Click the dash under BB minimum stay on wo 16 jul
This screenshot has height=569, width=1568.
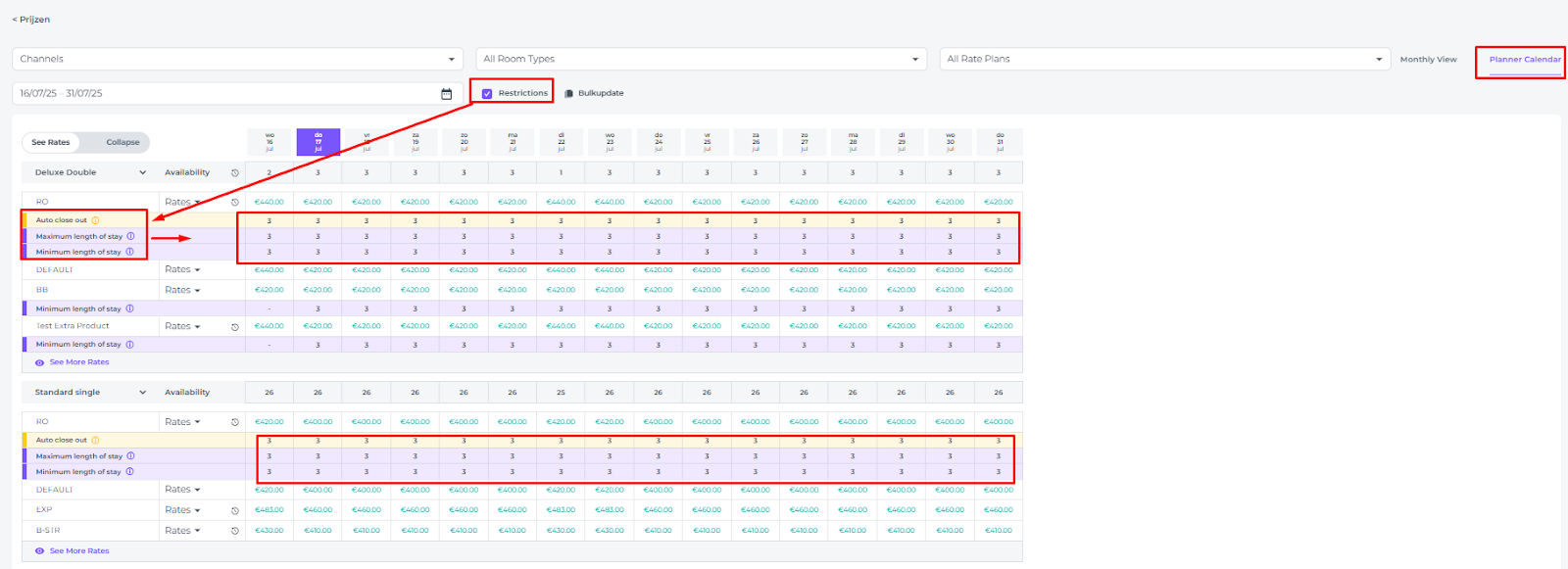pyautogui.click(x=269, y=308)
